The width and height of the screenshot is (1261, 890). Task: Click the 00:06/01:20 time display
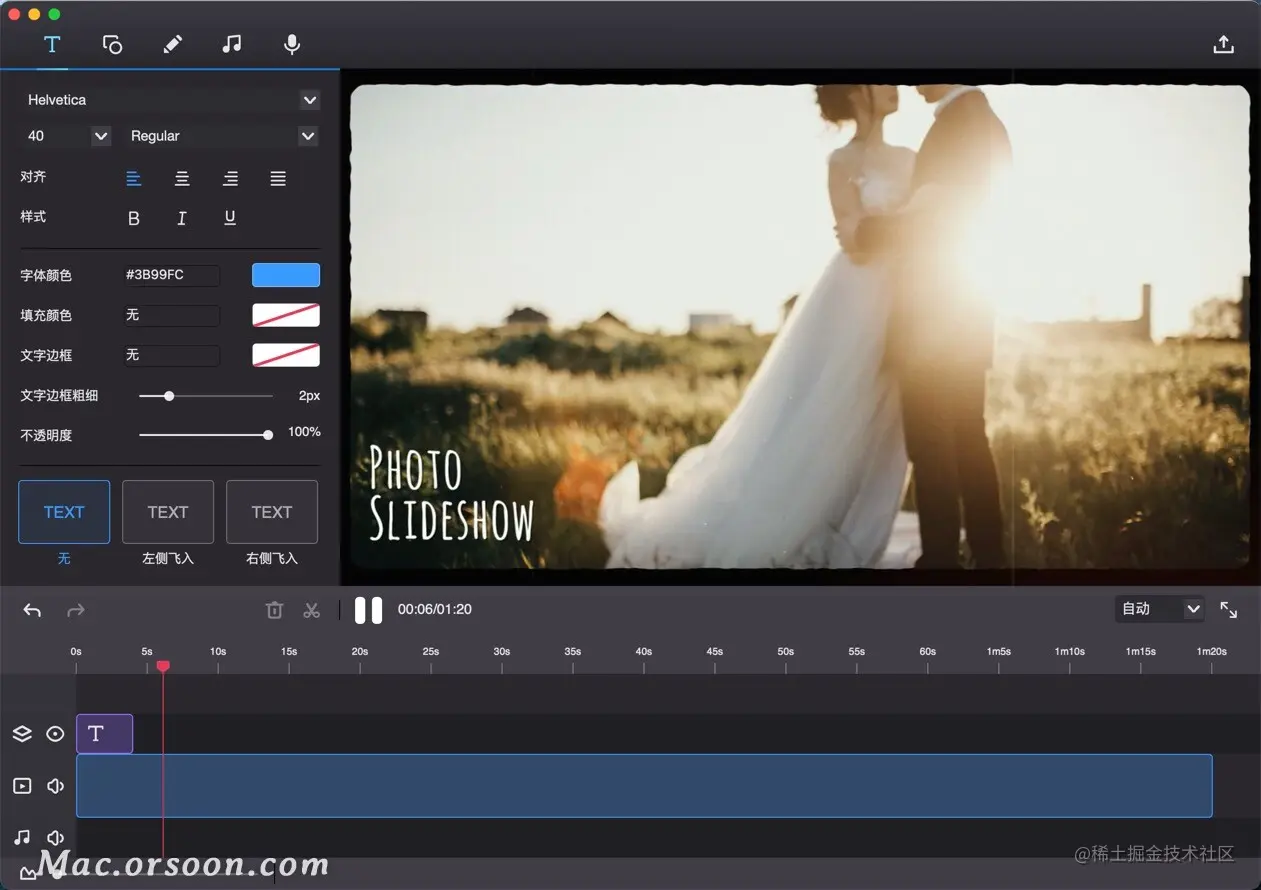point(435,609)
